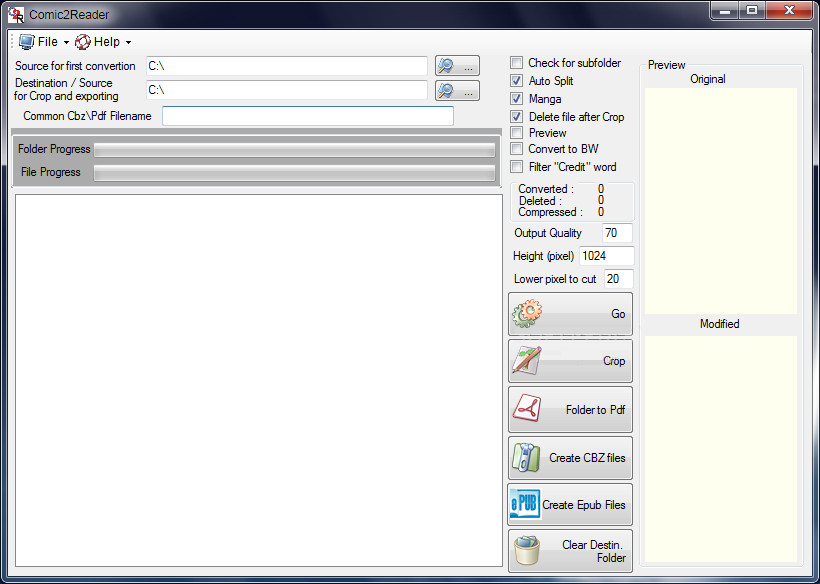Minimize the Comic2Reader window
820x584 pixels.
click(725, 10)
